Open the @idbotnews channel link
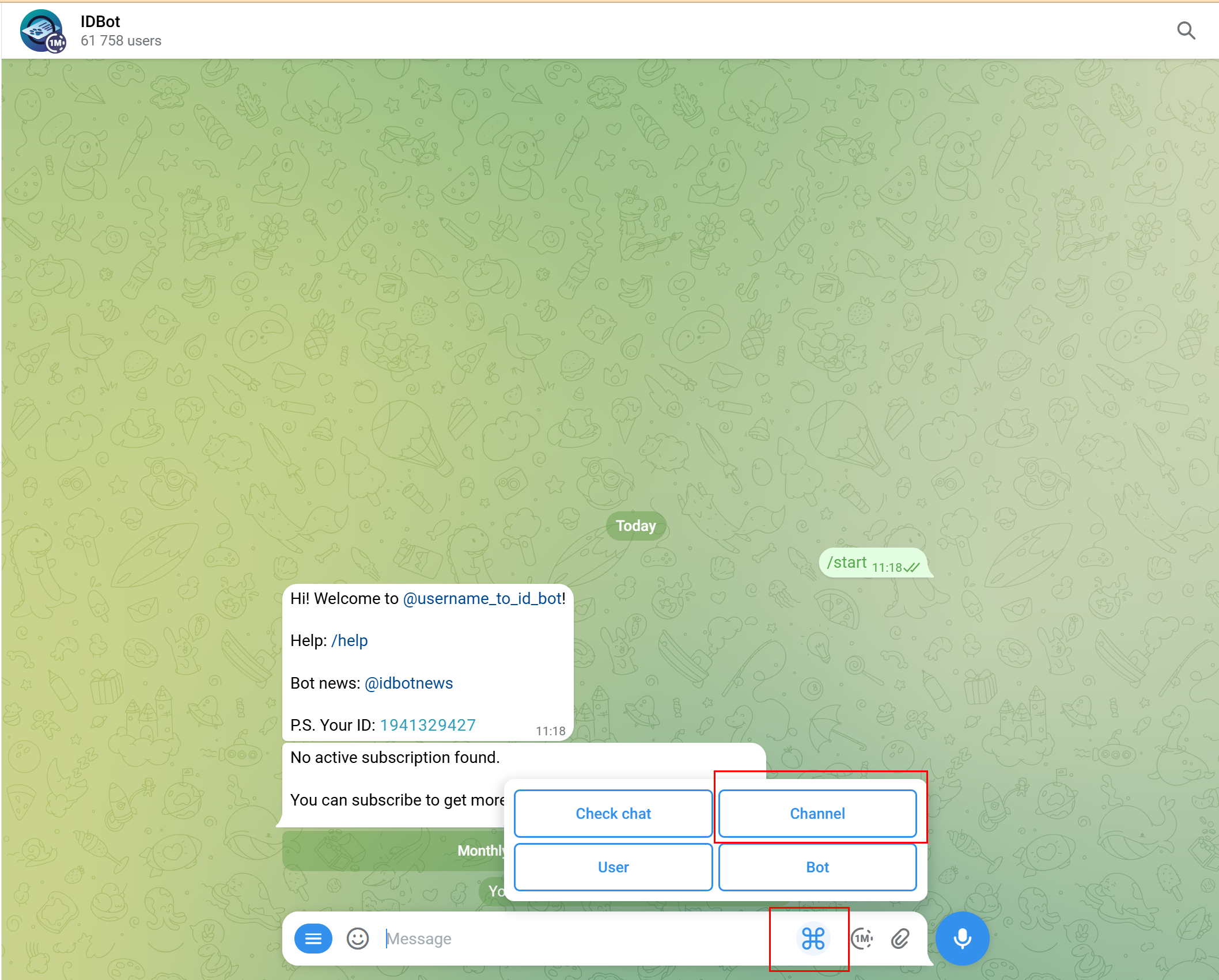This screenshot has height=980, width=1219. 408,683
